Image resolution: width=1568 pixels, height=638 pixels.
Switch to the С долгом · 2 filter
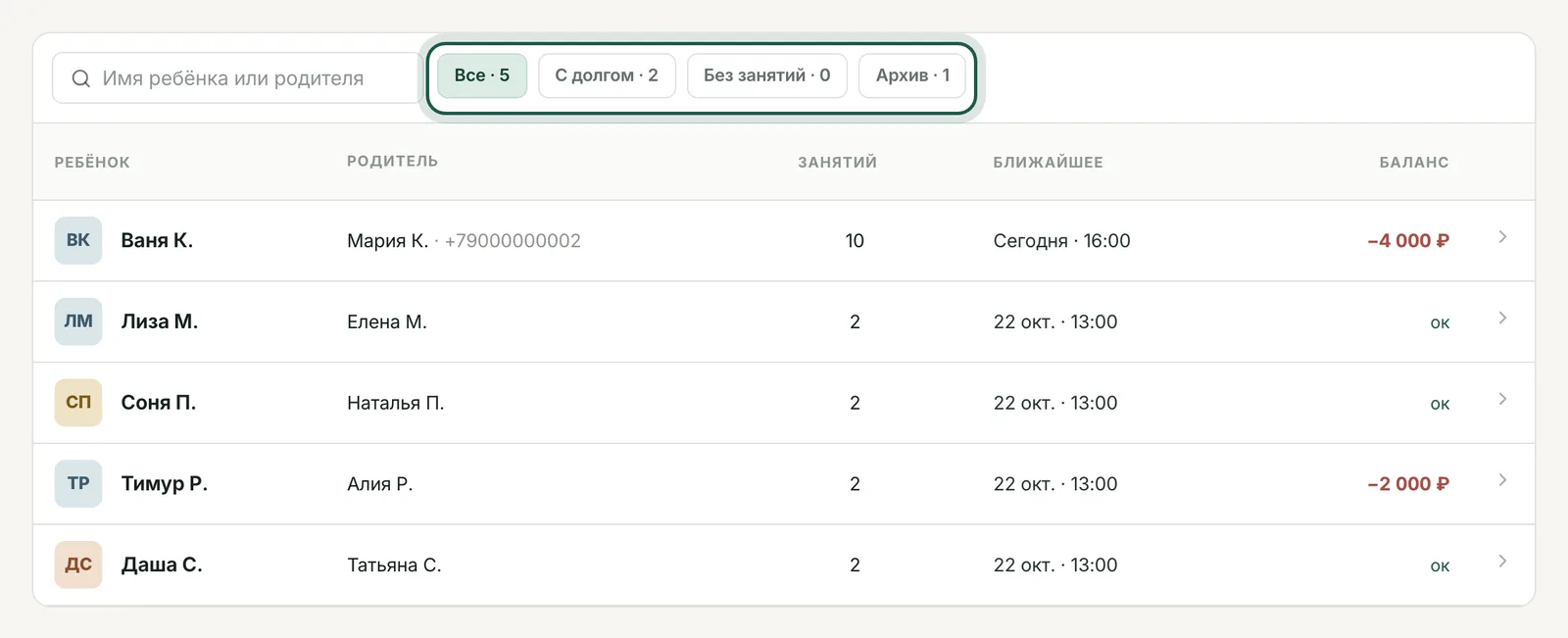[607, 75]
